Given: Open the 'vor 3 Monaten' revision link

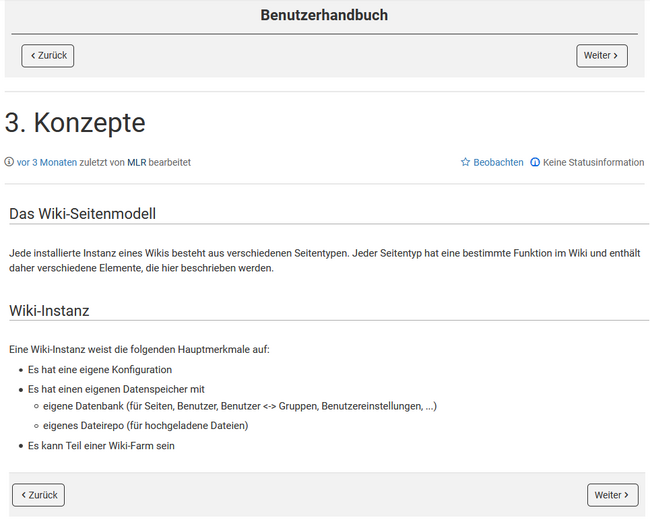Looking at the screenshot, I should 47,163.
